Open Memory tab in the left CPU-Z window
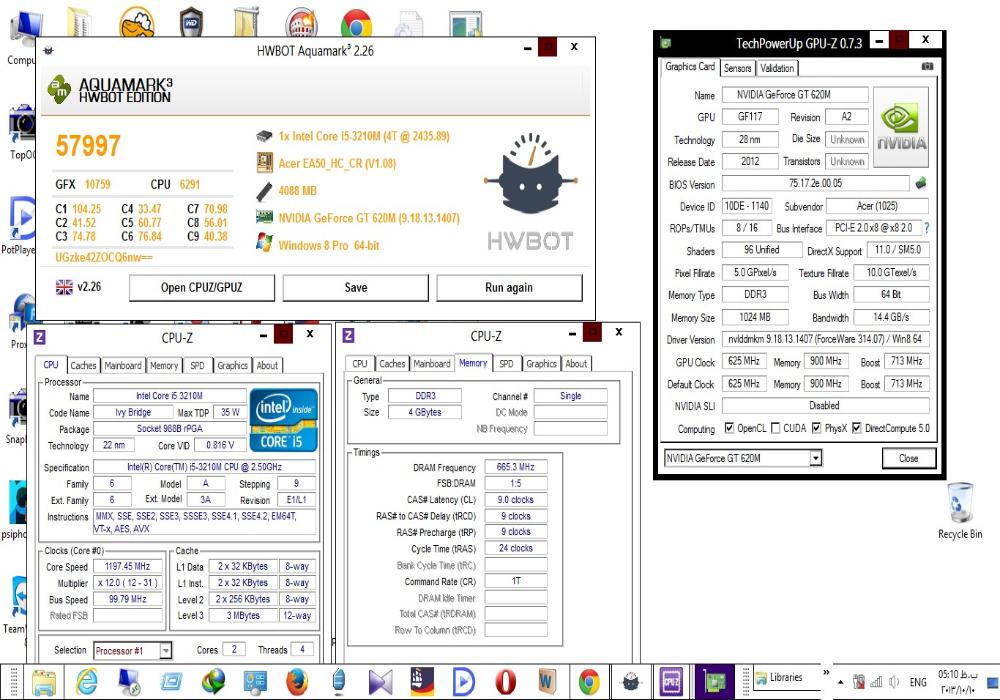1000x700 pixels. [164, 365]
